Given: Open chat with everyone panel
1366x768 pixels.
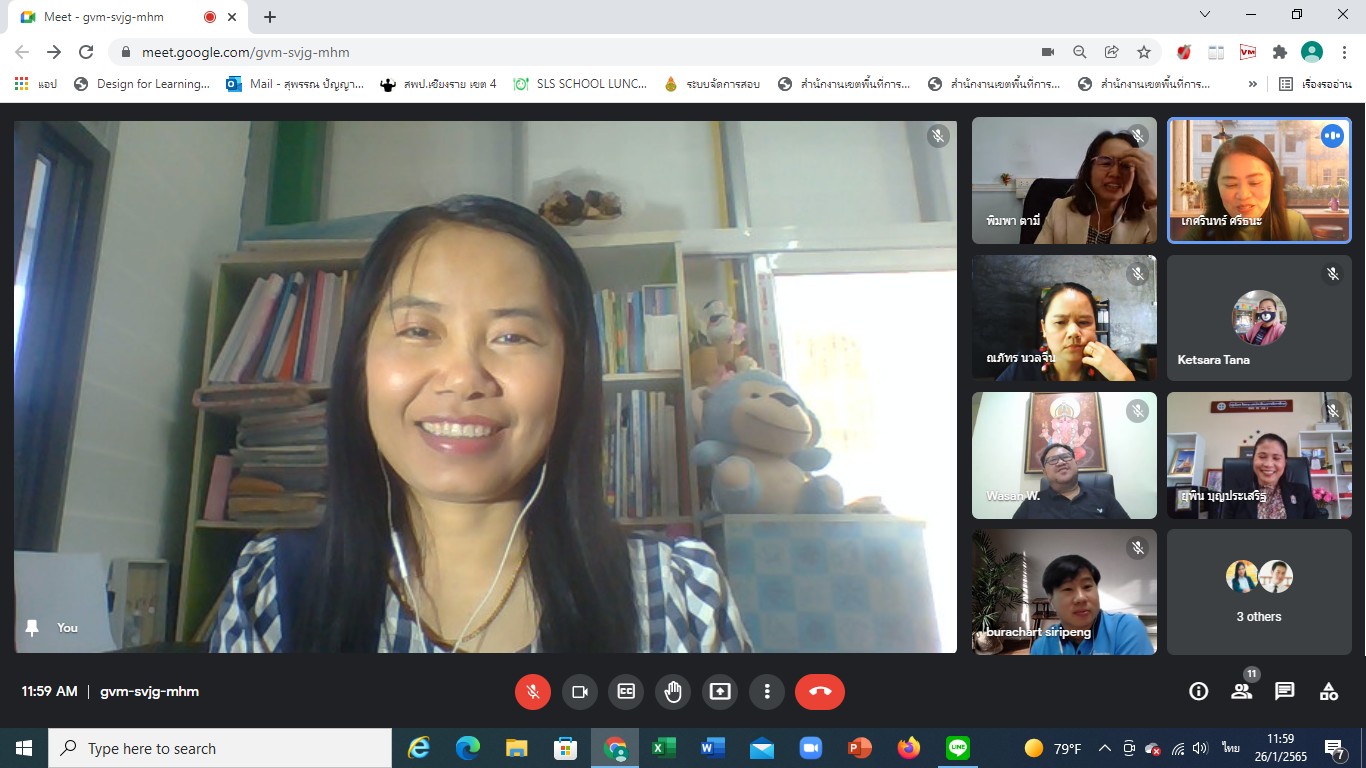Looking at the screenshot, I should 1285,691.
